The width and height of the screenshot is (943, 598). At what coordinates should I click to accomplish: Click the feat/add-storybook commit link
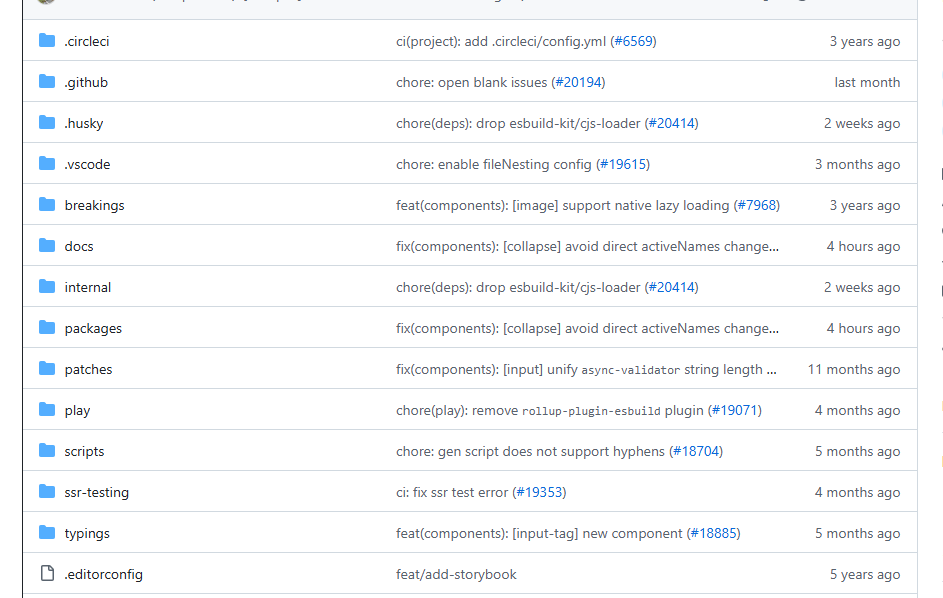click(x=457, y=574)
